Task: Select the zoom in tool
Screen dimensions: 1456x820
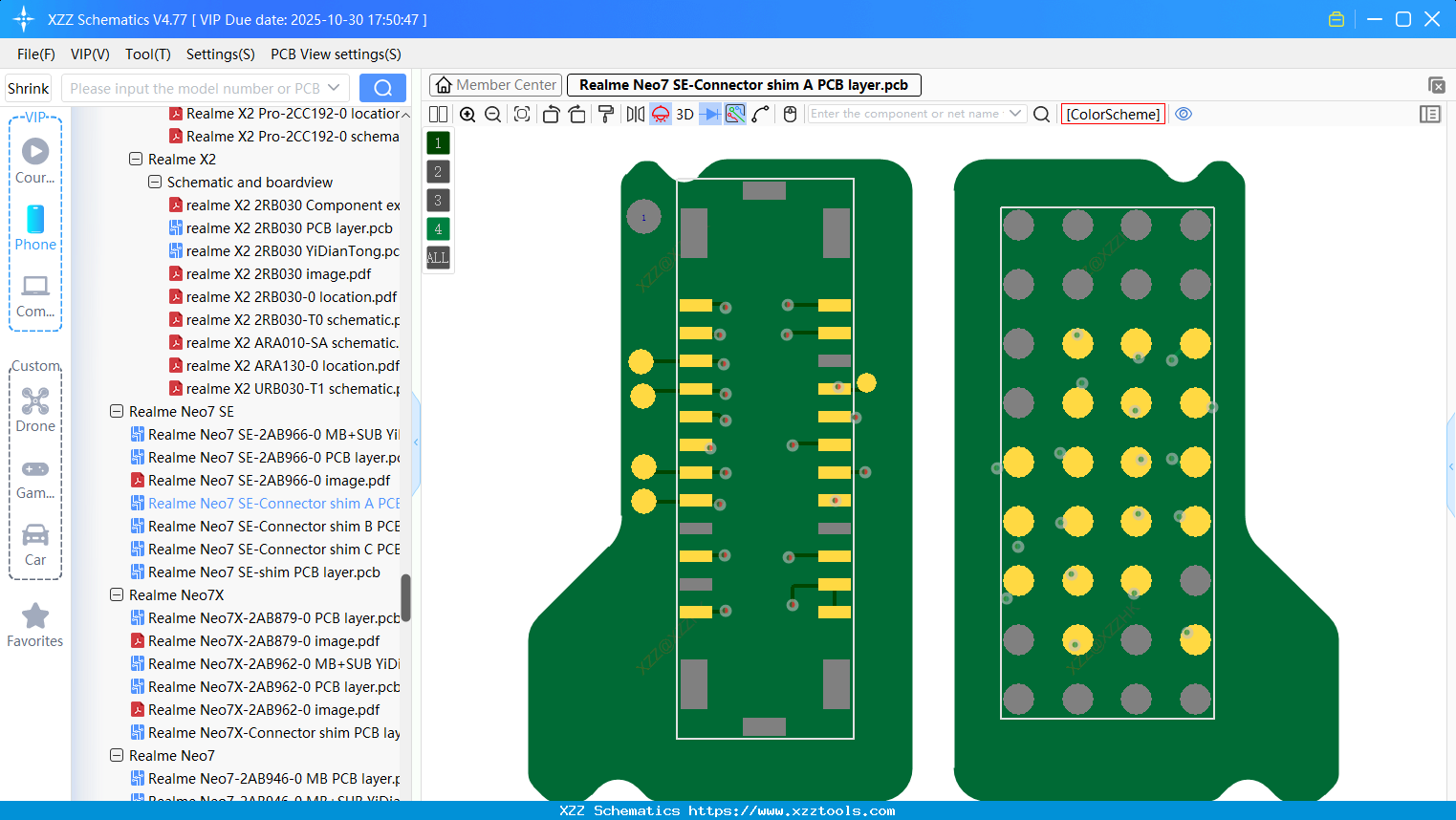Action: tap(468, 114)
